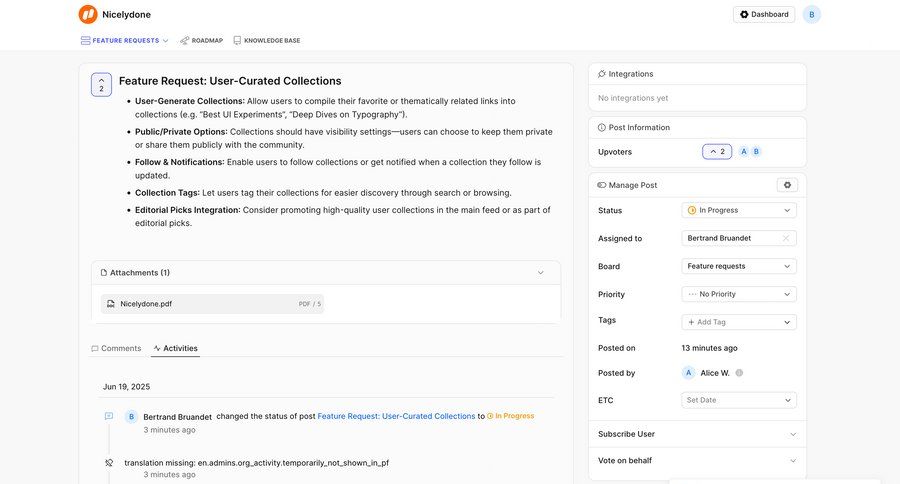This screenshot has width=900, height=484.
Task: Click the Assigned to field Bertrand Bruandet
Action: point(739,238)
